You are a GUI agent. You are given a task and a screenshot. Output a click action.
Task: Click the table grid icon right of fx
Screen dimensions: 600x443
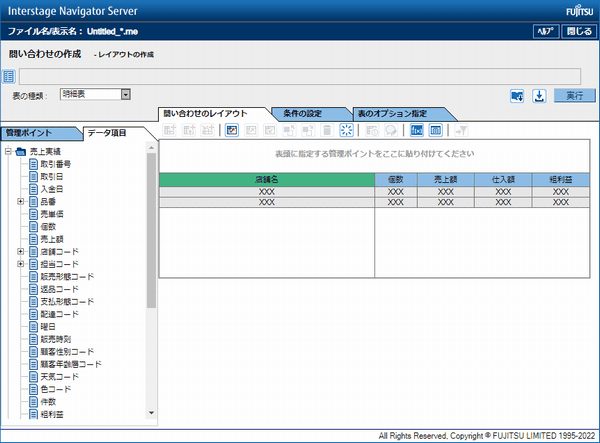pyautogui.click(x=436, y=130)
